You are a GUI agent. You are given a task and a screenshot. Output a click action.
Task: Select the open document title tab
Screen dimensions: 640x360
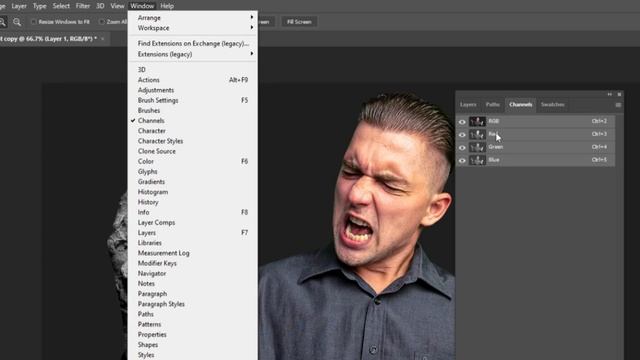pyautogui.click(x=49, y=39)
